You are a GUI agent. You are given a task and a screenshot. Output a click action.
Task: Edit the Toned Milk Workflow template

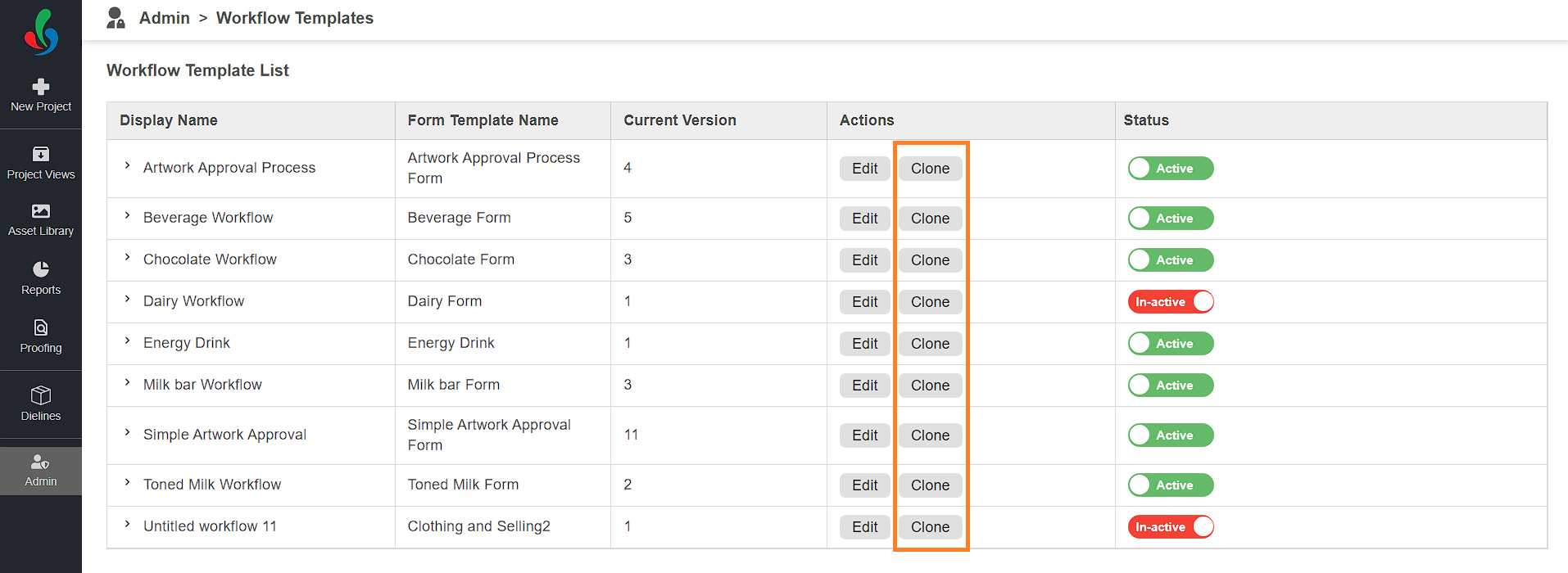pos(864,485)
